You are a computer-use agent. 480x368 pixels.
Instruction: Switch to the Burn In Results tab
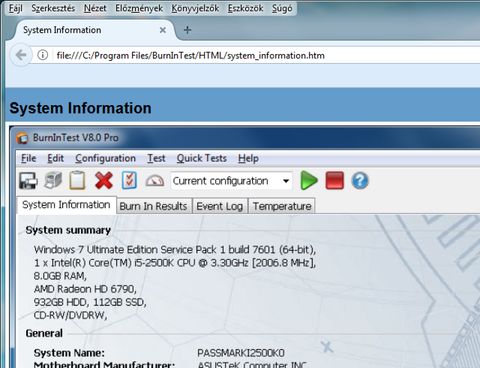click(153, 206)
